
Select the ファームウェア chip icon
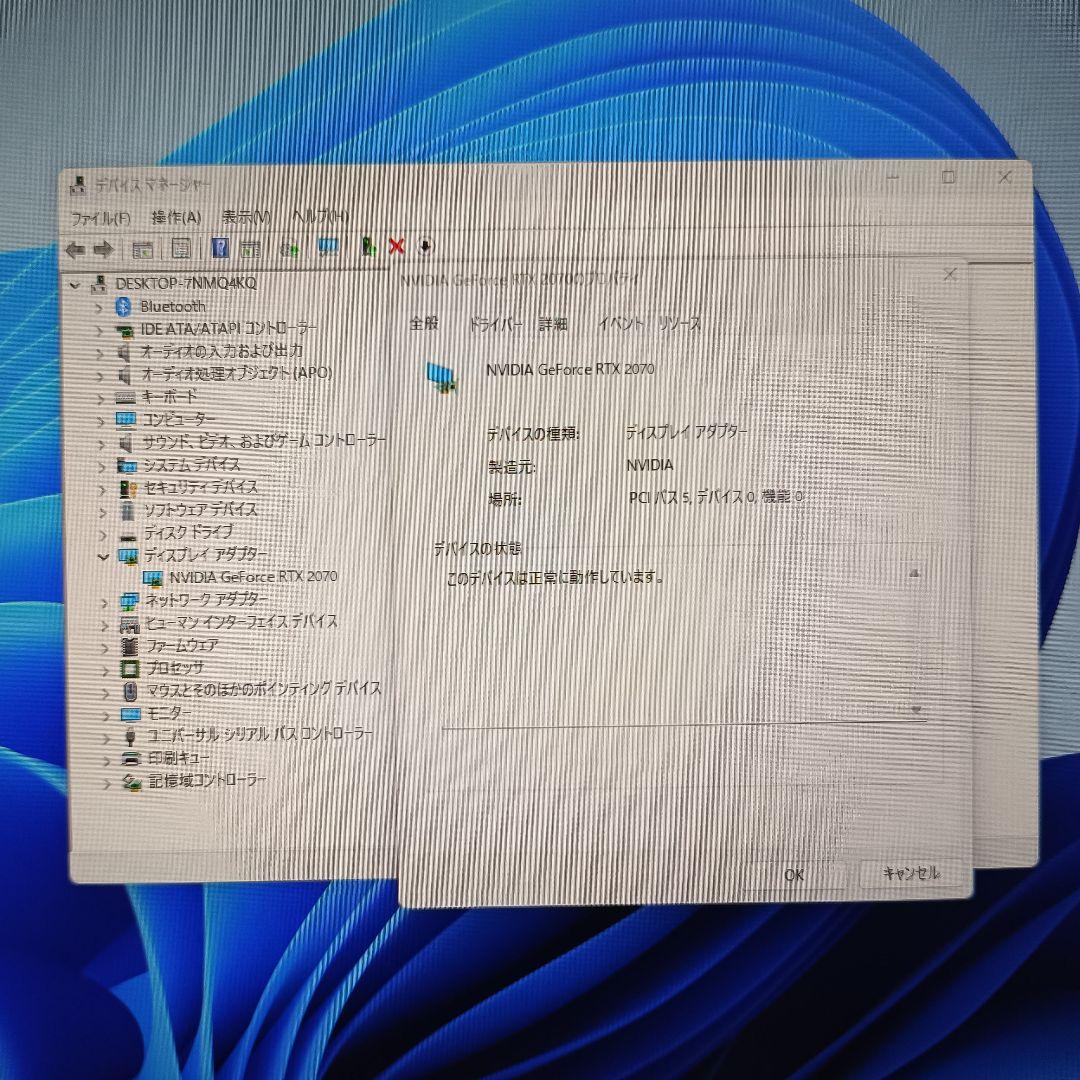(129, 646)
